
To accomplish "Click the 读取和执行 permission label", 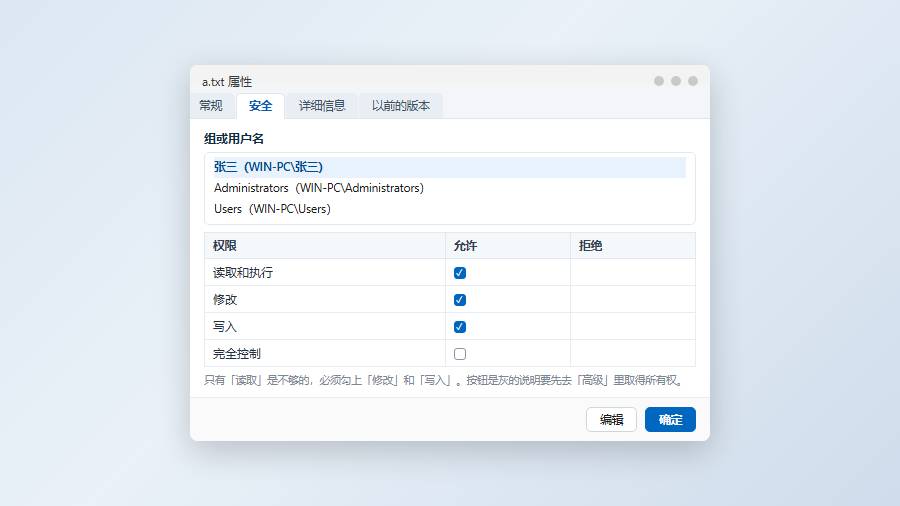I will tap(243, 273).
